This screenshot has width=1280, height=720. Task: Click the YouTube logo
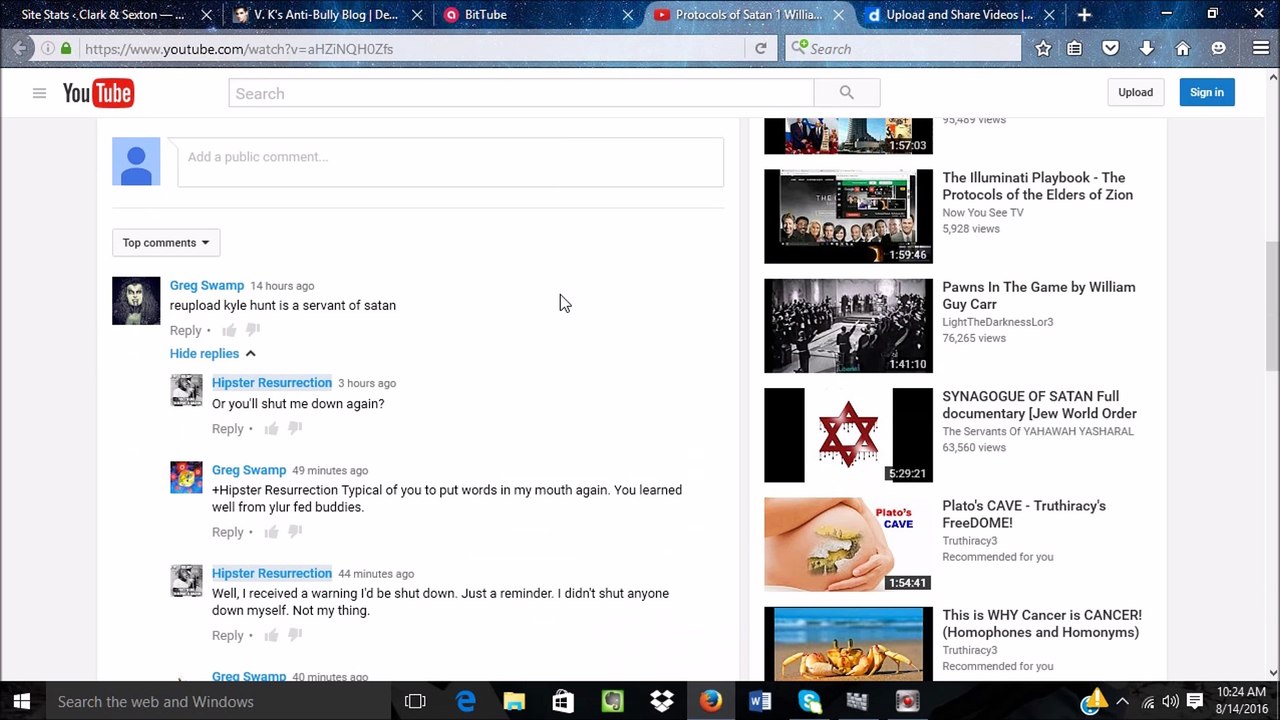coord(98,93)
